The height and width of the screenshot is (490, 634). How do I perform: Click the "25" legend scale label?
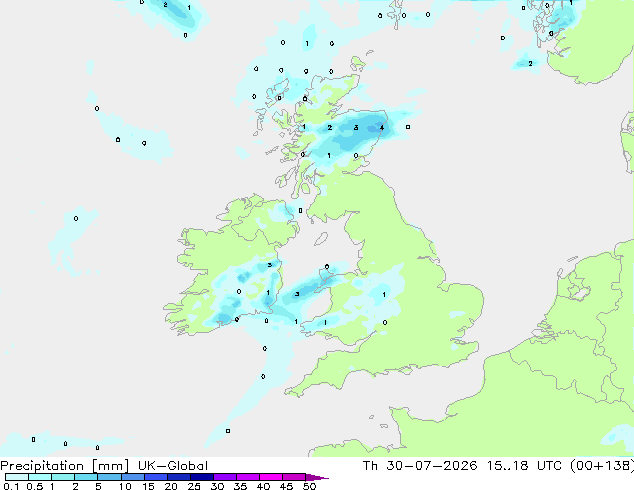tap(194, 486)
